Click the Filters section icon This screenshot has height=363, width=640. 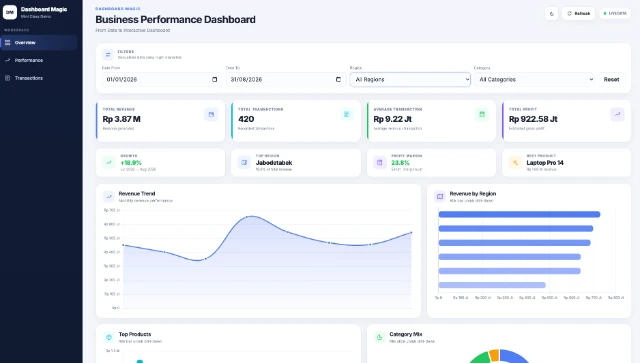(108, 54)
